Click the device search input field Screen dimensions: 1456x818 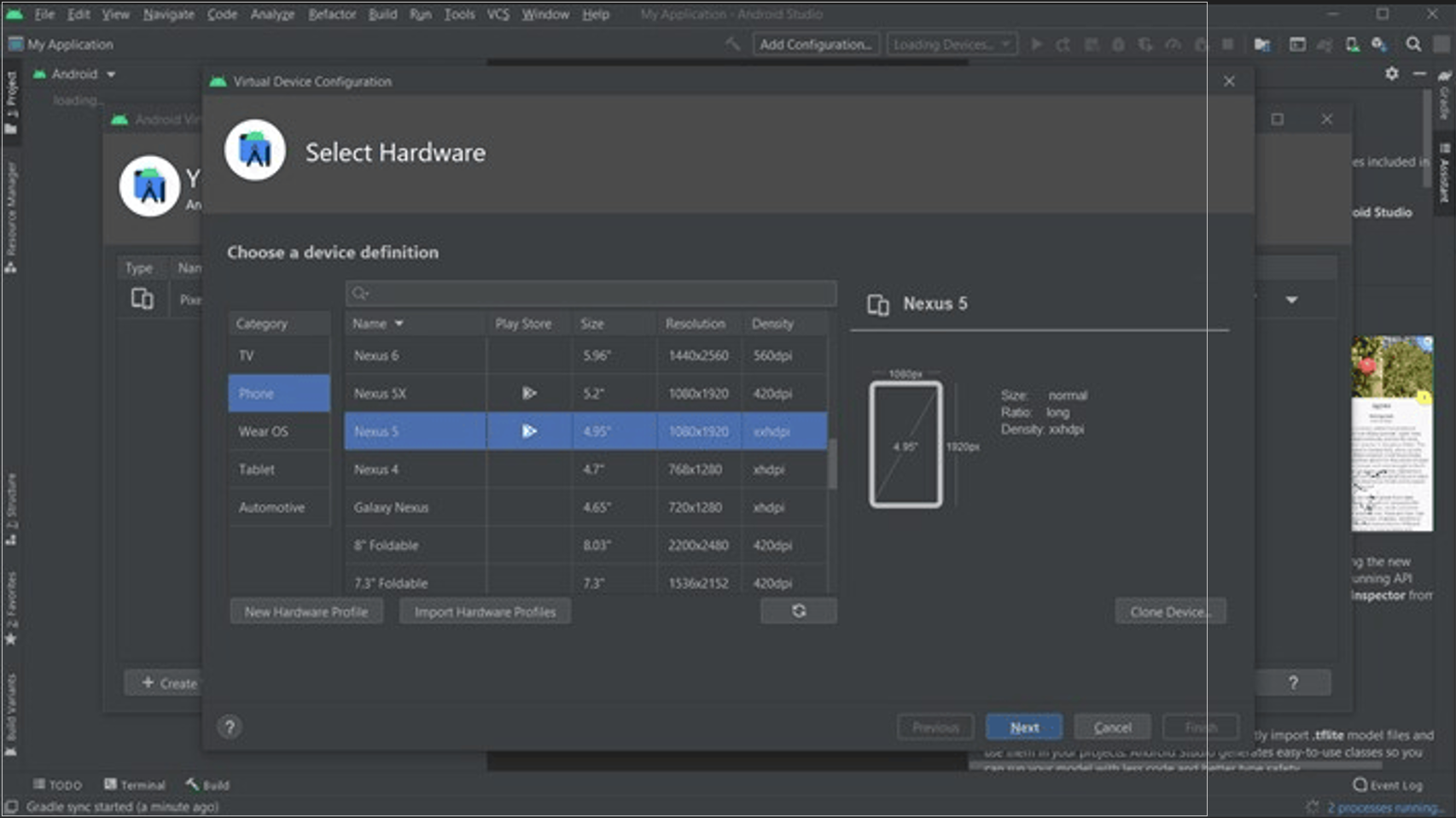point(591,293)
